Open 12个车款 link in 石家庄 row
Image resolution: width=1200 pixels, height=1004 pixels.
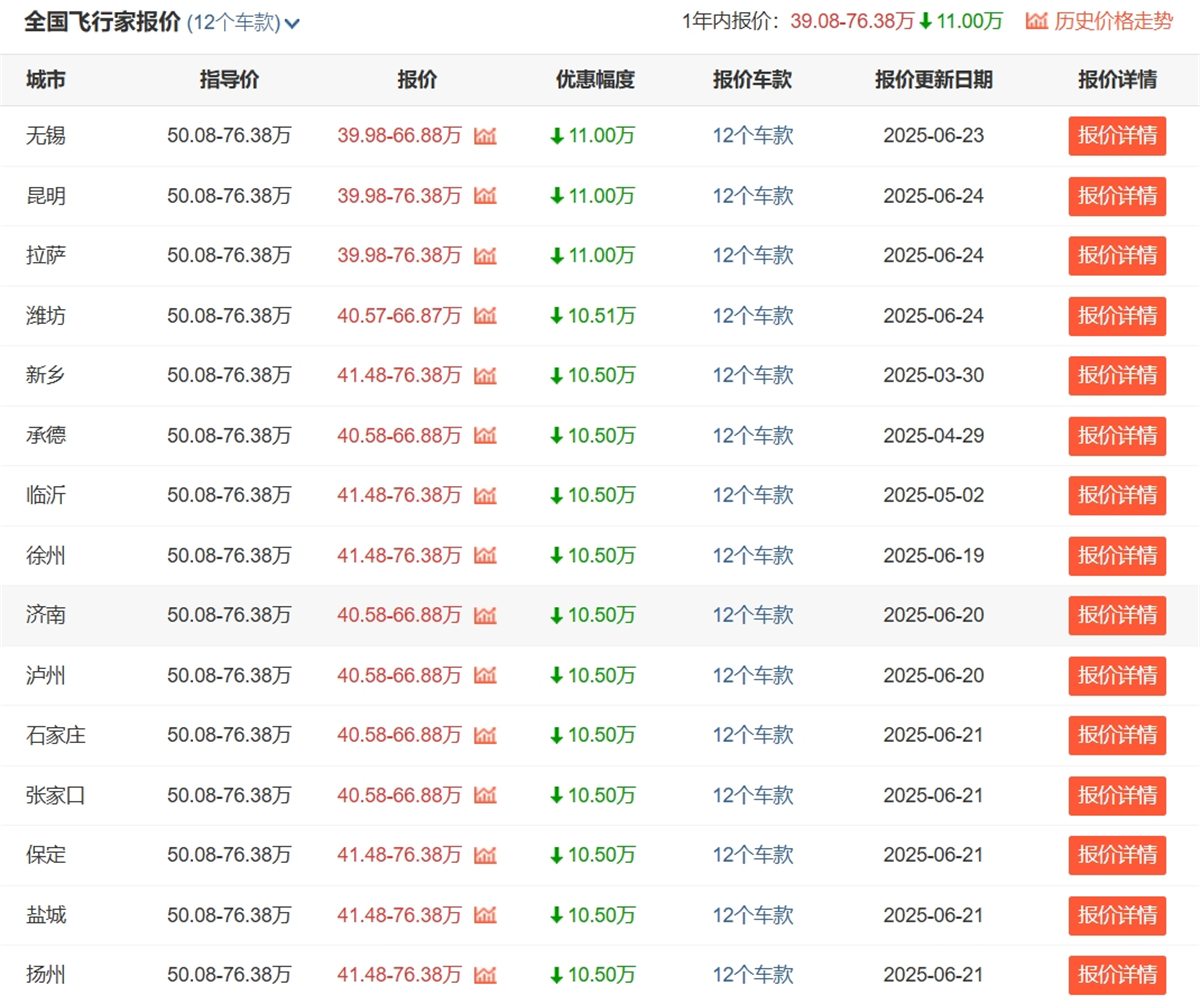[753, 736]
